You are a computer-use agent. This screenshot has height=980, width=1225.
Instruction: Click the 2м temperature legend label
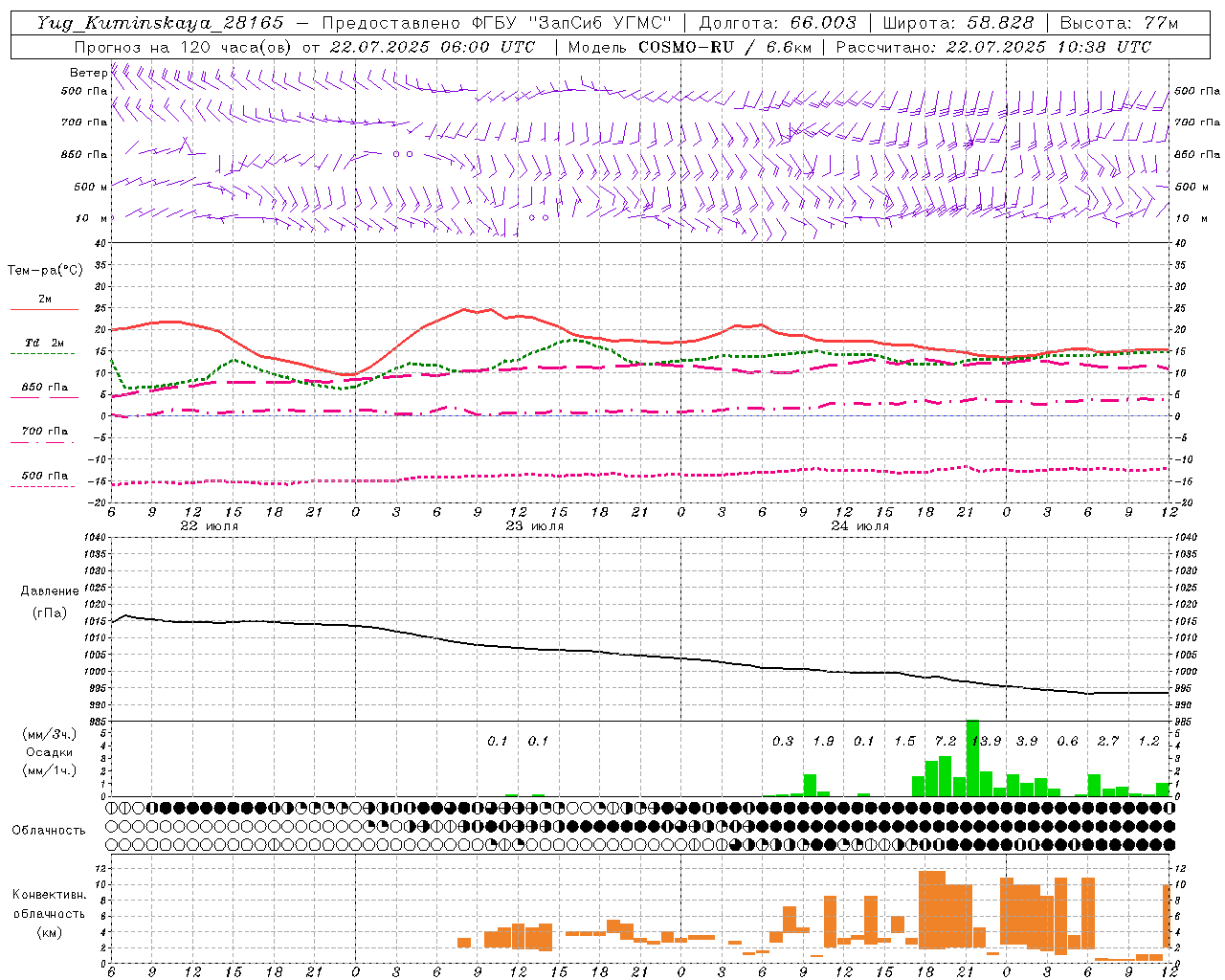coord(45,300)
